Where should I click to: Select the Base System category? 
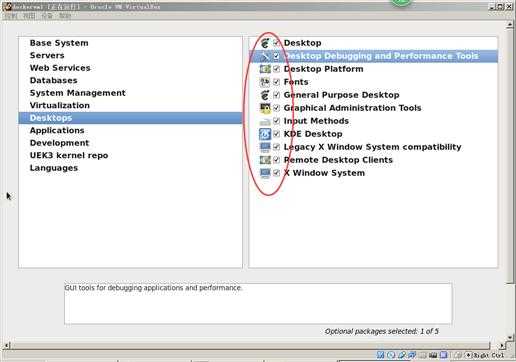tap(130, 43)
